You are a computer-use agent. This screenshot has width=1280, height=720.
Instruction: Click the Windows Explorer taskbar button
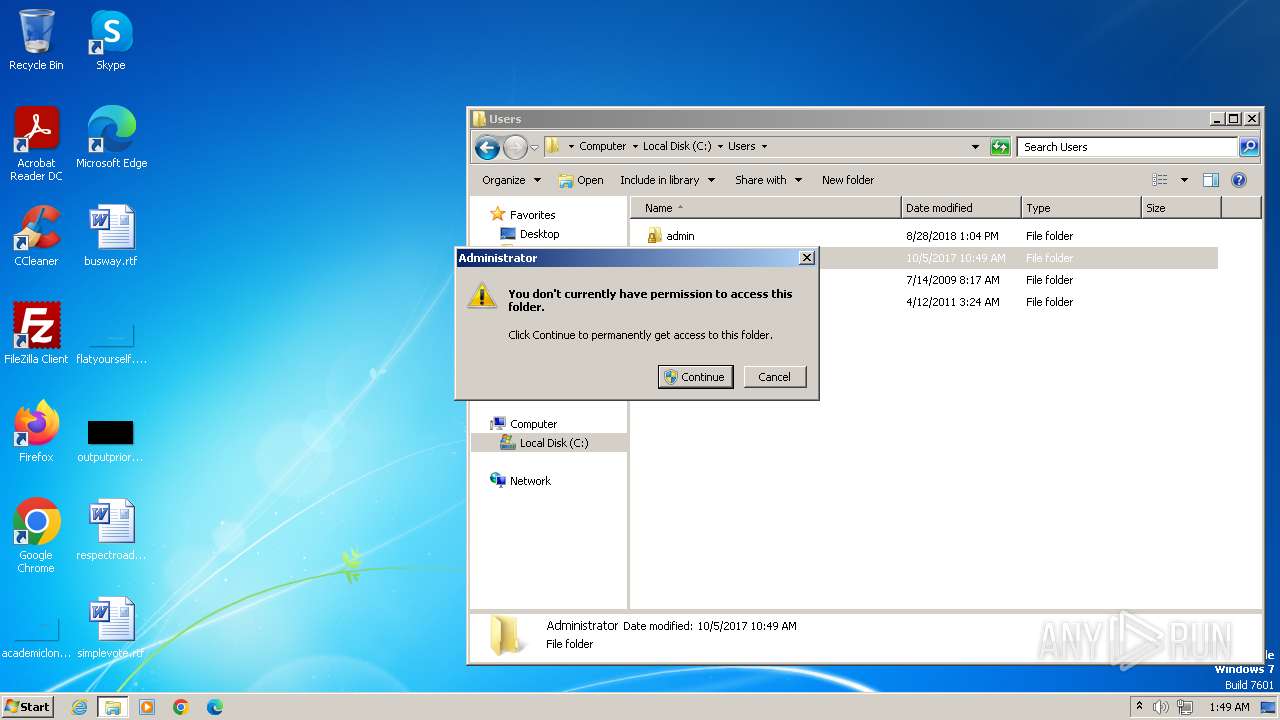coord(113,707)
